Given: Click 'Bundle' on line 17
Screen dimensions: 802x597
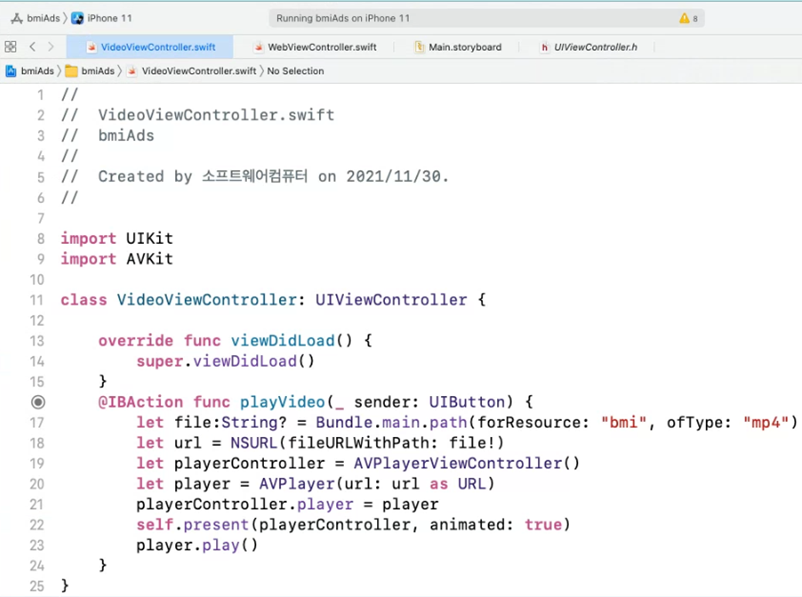Looking at the screenshot, I should [344, 423].
